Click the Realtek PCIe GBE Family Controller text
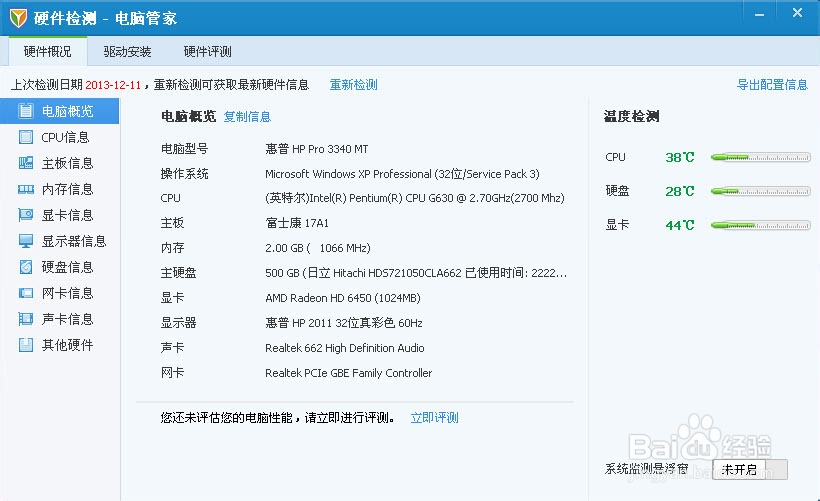820x501 pixels. point(348,373)
